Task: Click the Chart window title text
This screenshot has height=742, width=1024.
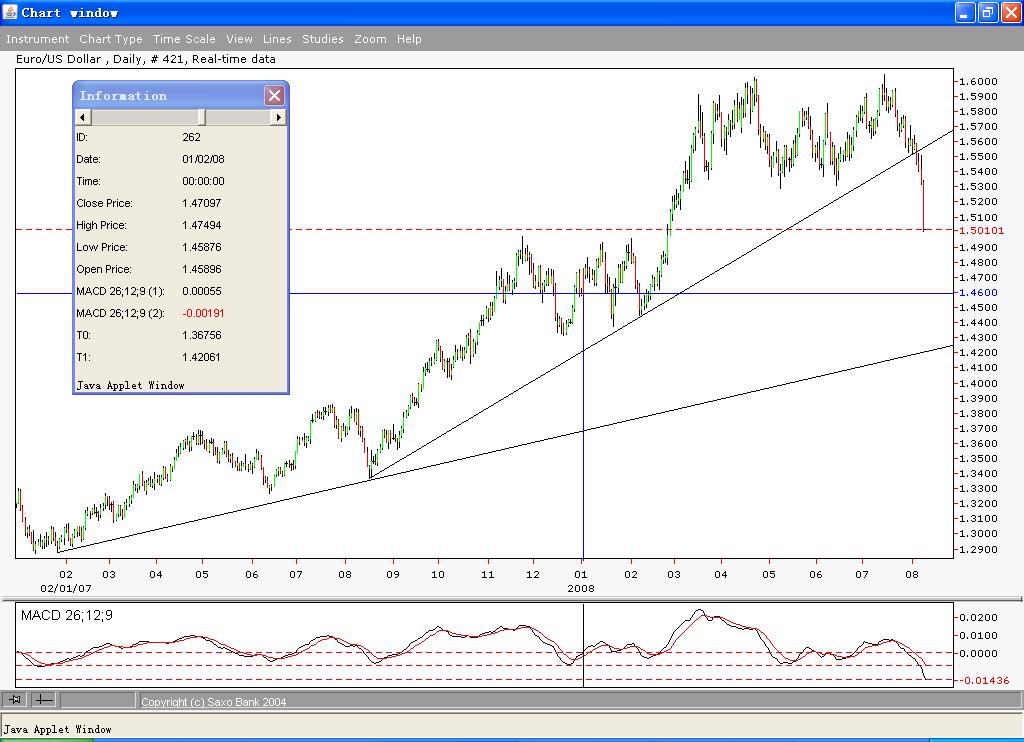Action: click(x=69, y=13)
